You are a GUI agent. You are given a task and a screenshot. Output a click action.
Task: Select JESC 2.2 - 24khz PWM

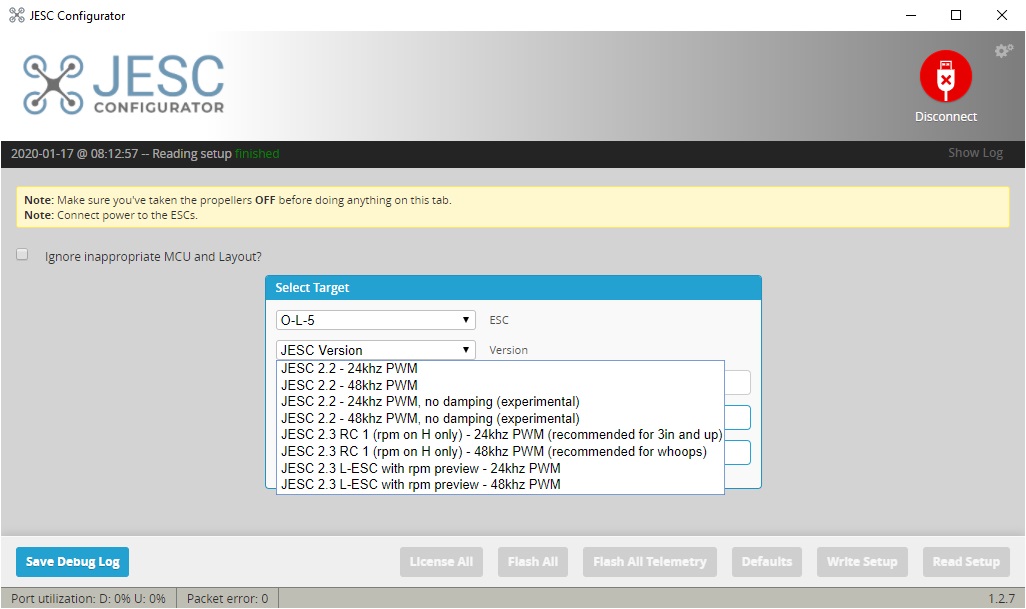click(500, 368)
